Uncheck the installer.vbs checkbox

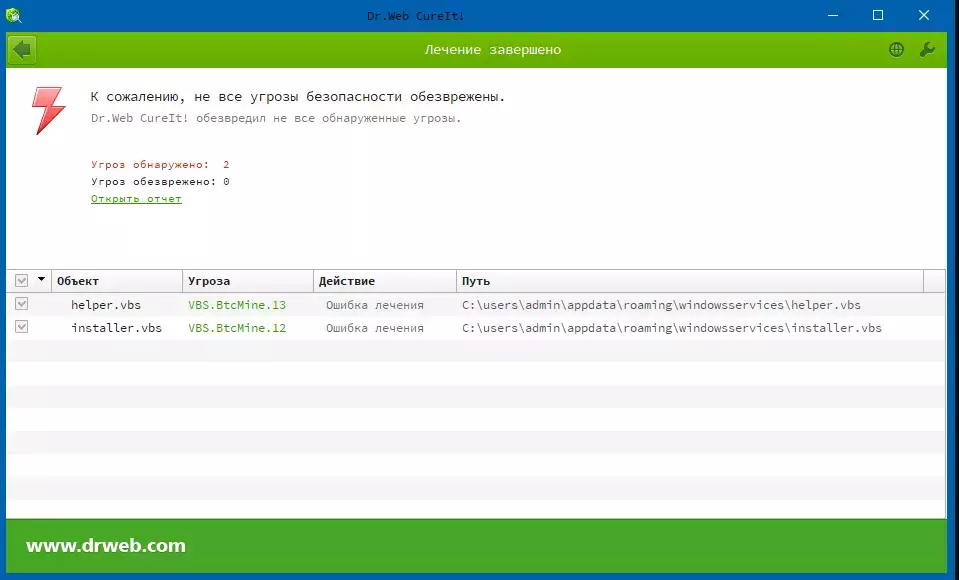point(21,327)
